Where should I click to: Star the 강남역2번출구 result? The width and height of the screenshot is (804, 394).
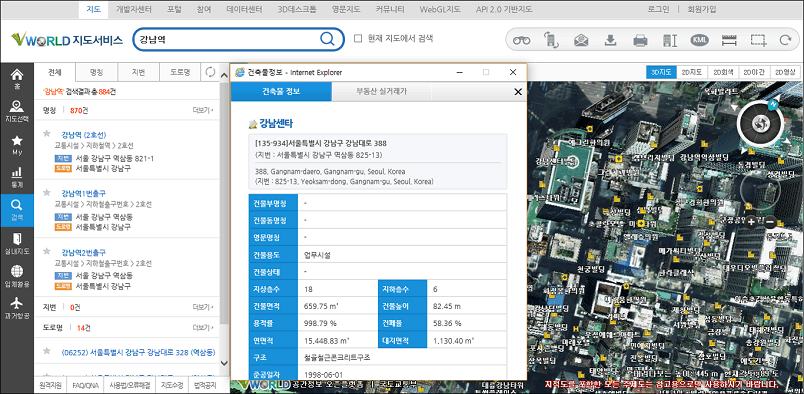tap(47, 251)
